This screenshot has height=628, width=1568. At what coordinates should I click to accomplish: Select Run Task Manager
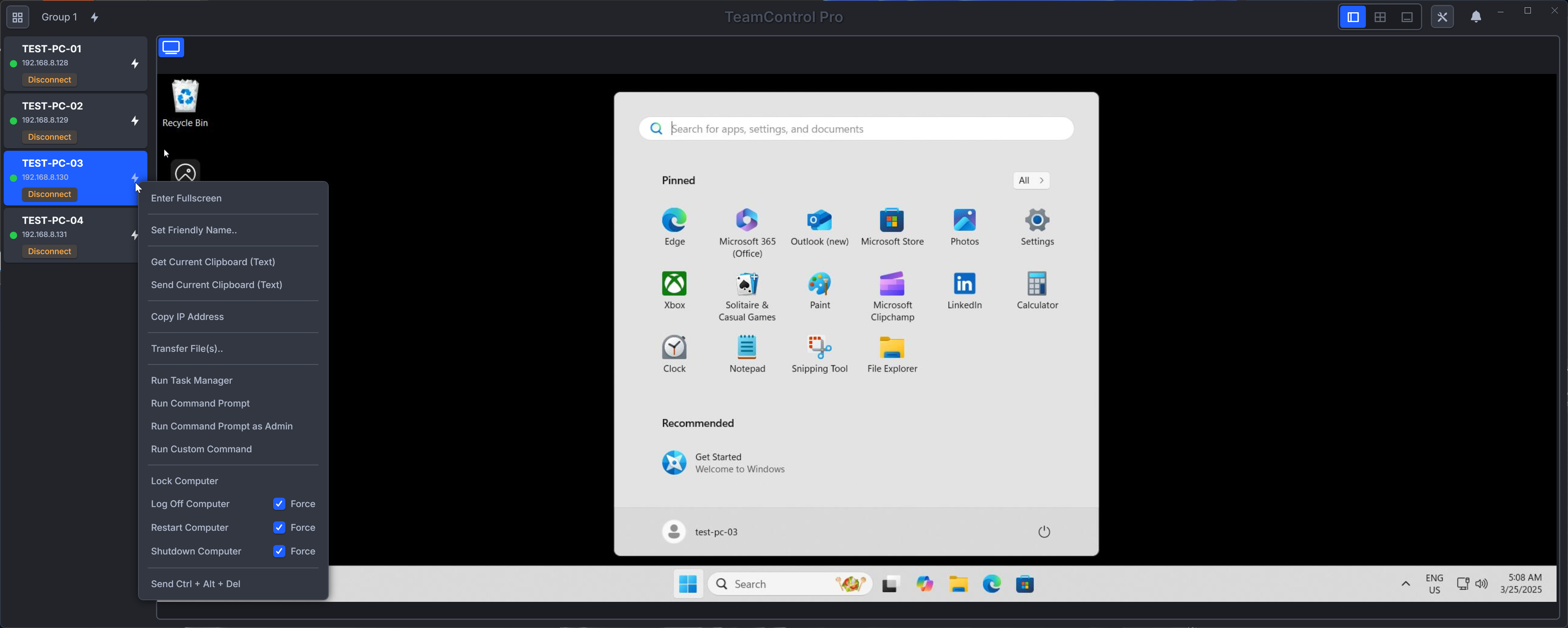[233, 380]
